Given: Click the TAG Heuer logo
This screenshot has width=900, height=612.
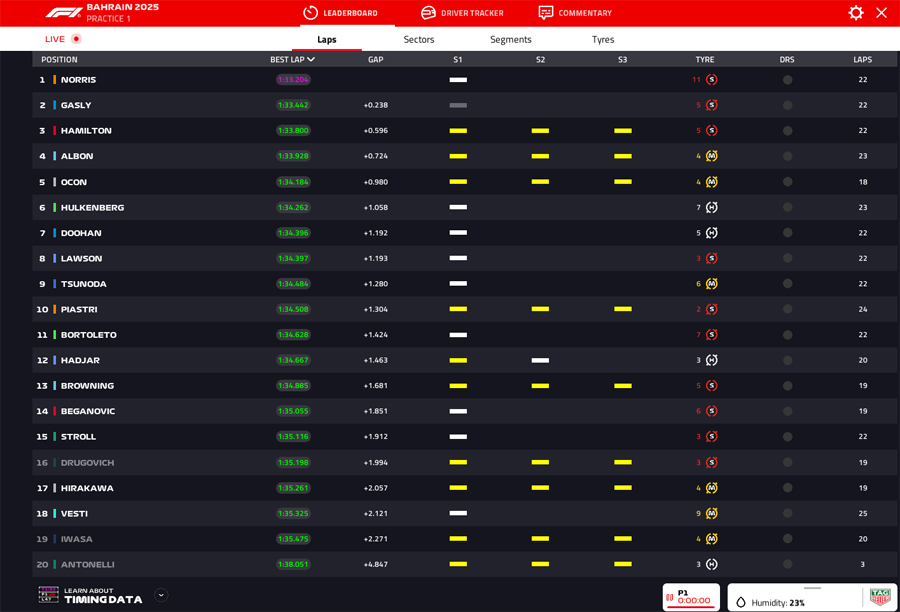Looking at the screenshot, I should click(x=880, y=597).
